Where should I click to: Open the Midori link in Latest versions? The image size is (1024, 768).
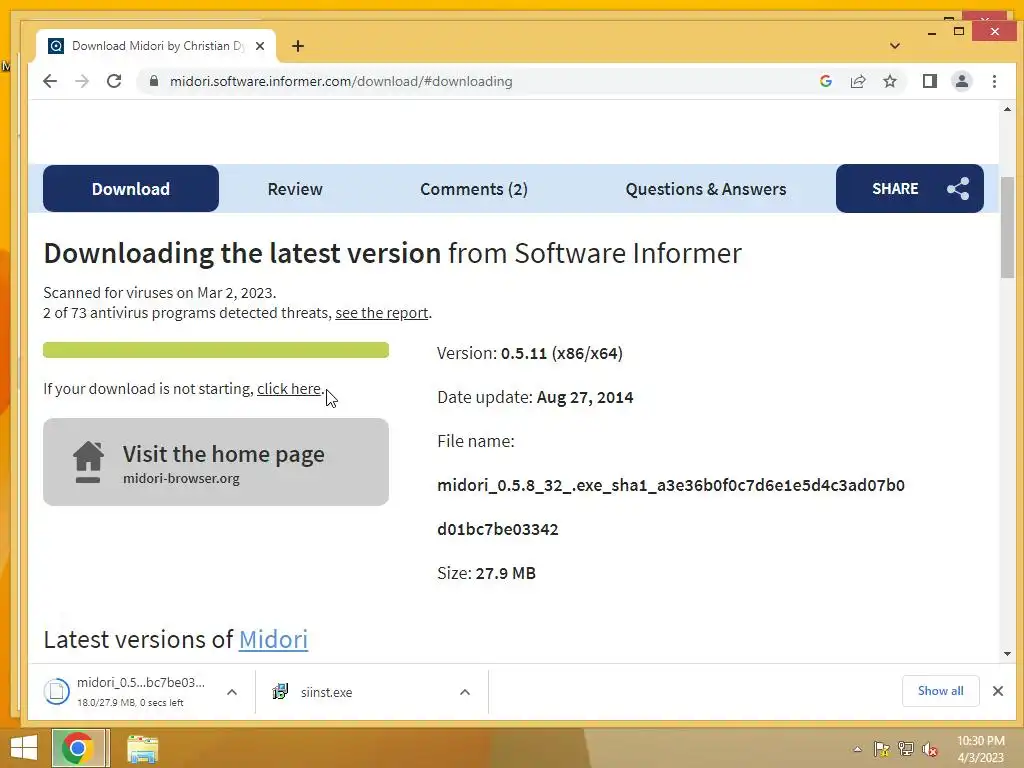tap(273, 639)
